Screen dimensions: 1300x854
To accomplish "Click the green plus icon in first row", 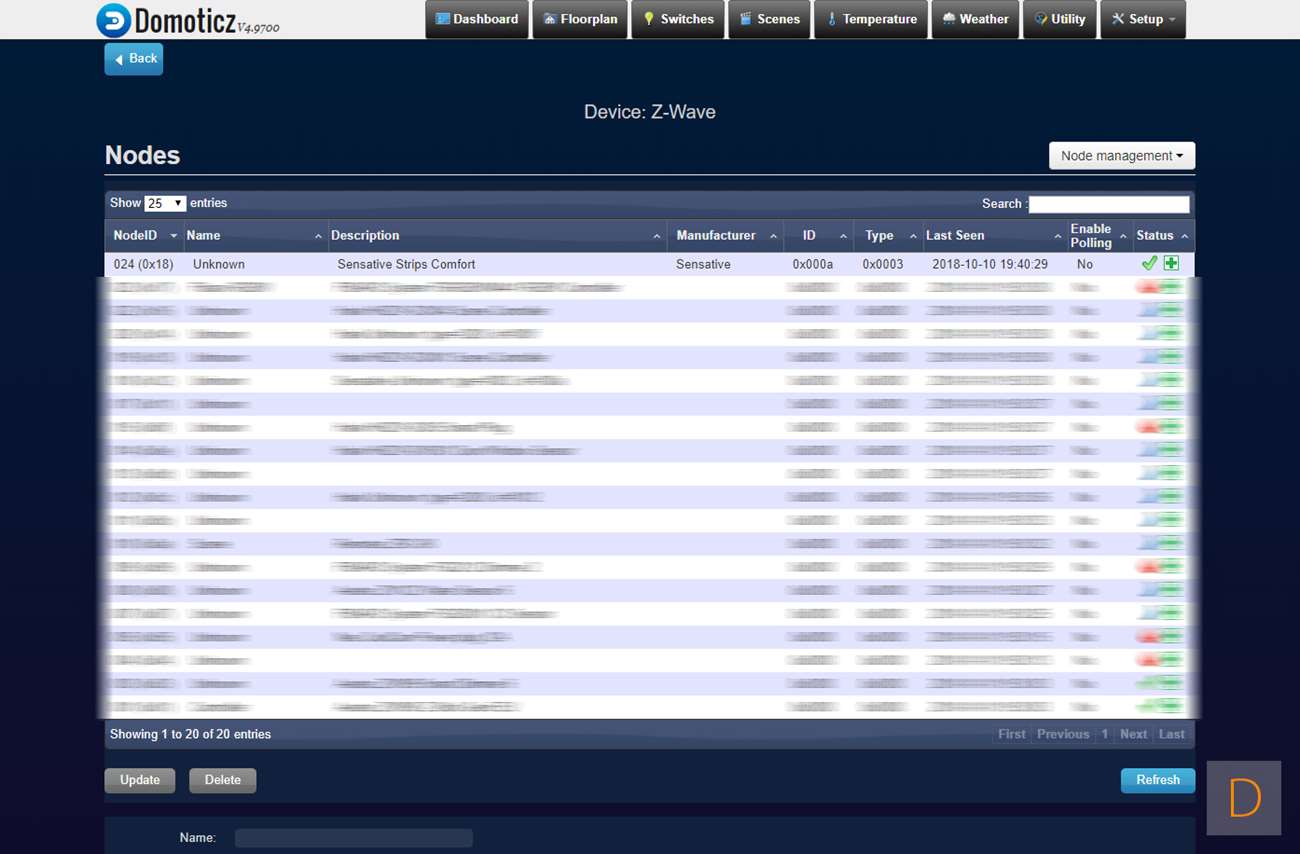I will click(x=1171, y=263).
